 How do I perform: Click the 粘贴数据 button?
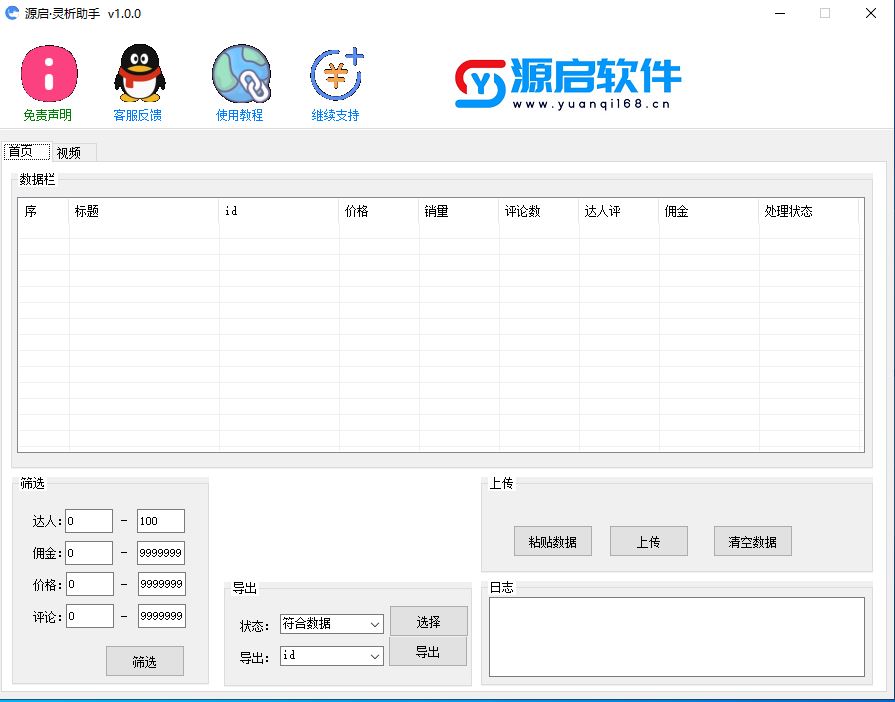point(552,542)
